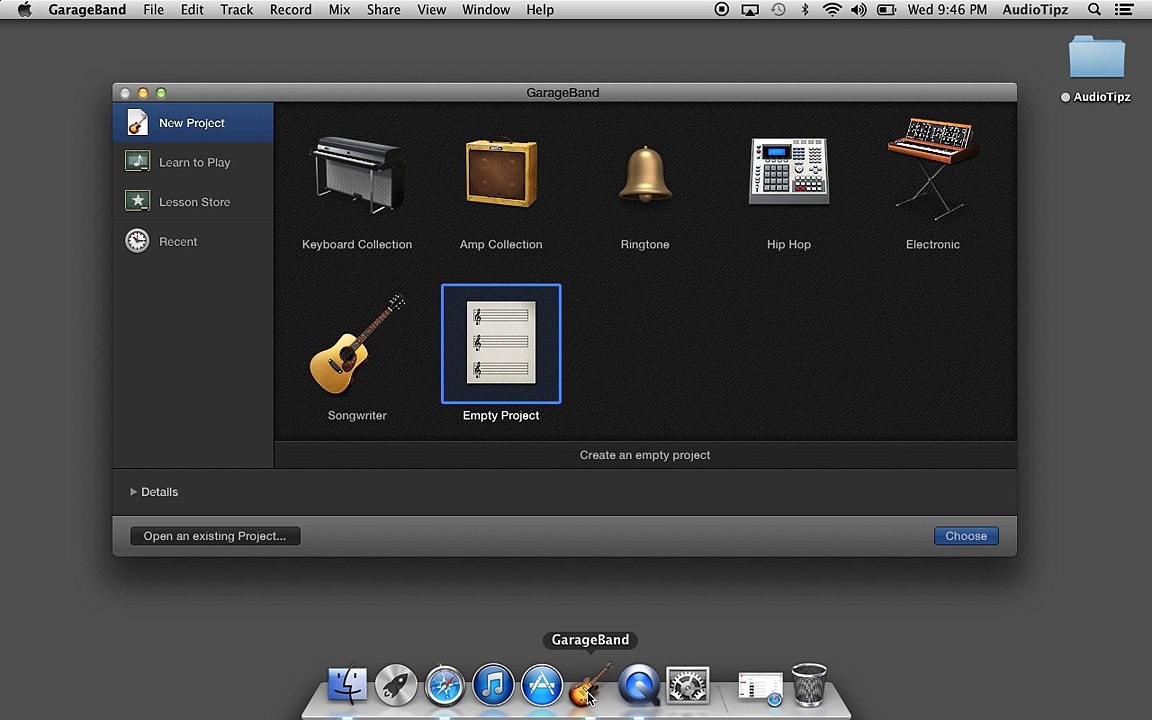Pick the Electronic synthesizer template
Viewport: 1152px width, 720px height.
[933, 169]
